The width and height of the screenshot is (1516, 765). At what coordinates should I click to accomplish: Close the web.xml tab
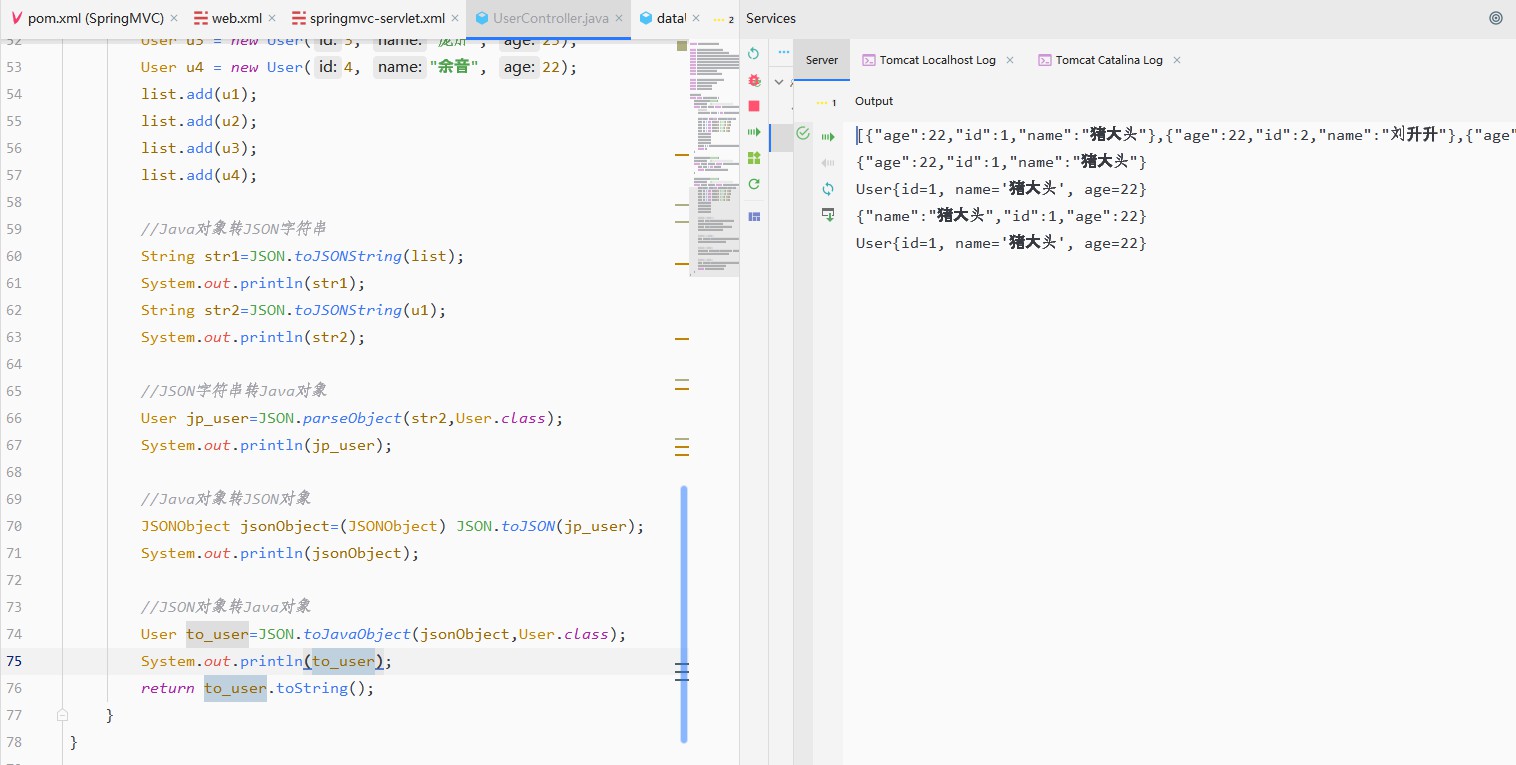tap(272, 19)
